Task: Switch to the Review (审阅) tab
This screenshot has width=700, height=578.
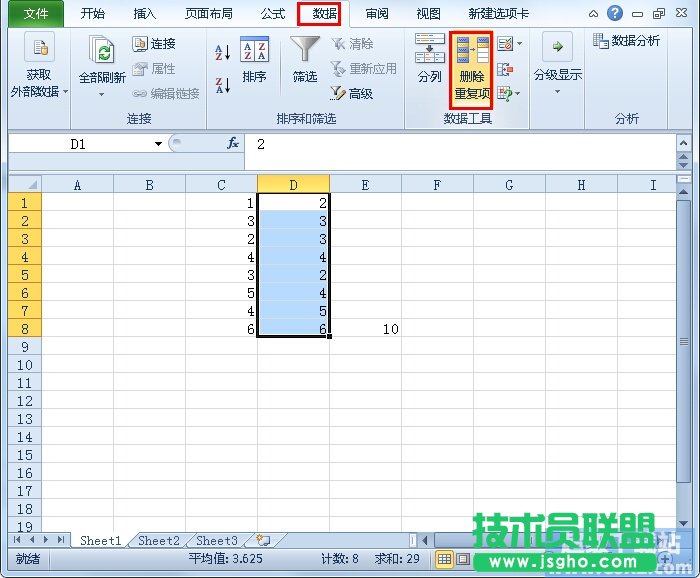Action: coord(377,14)
